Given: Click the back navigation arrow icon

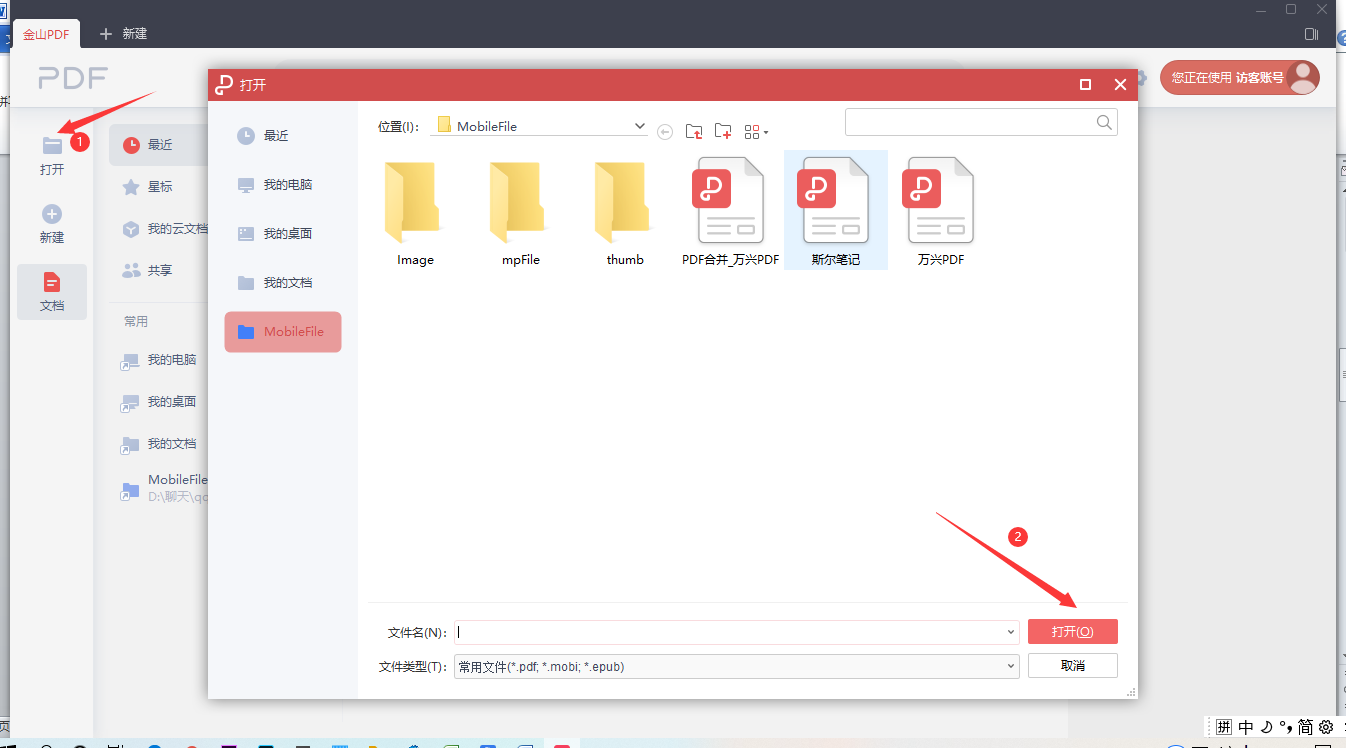Looking at the screenshot, I should (x=665, y=132).
